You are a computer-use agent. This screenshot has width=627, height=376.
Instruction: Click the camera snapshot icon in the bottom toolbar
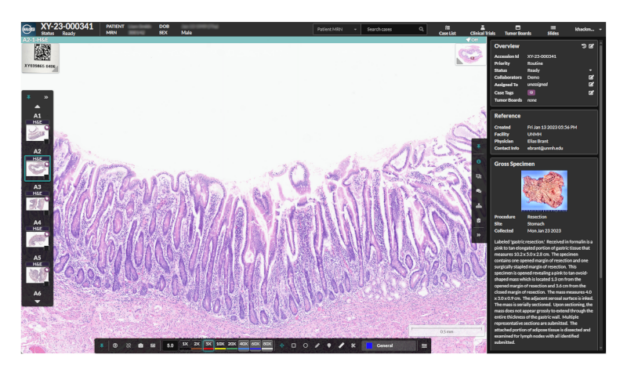click(x=140, y=346)
